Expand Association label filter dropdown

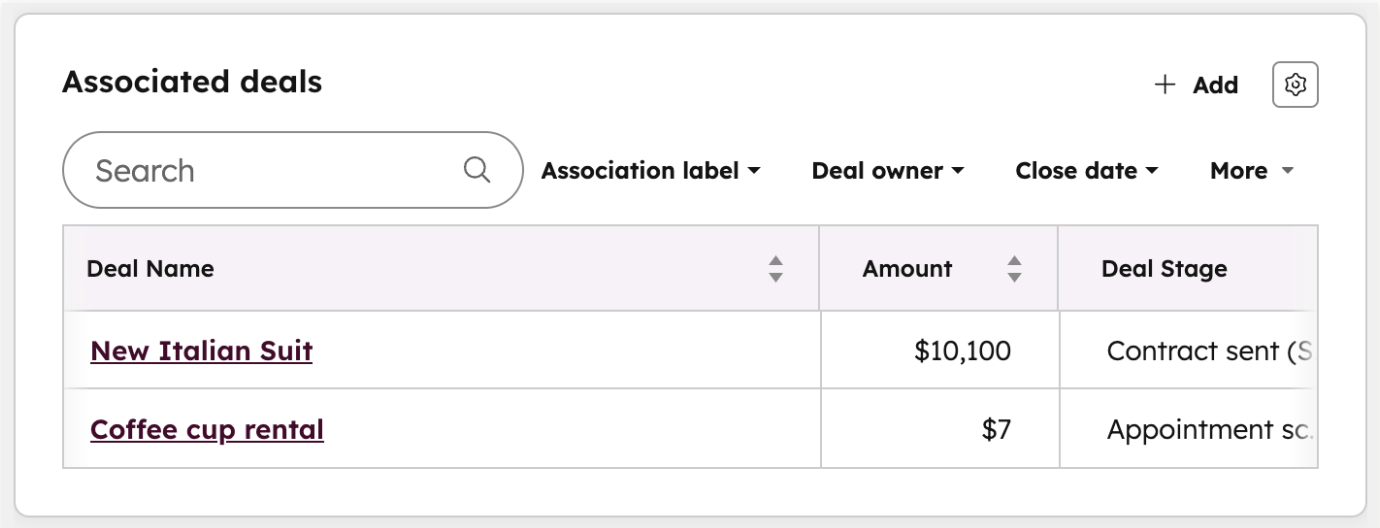651,171
